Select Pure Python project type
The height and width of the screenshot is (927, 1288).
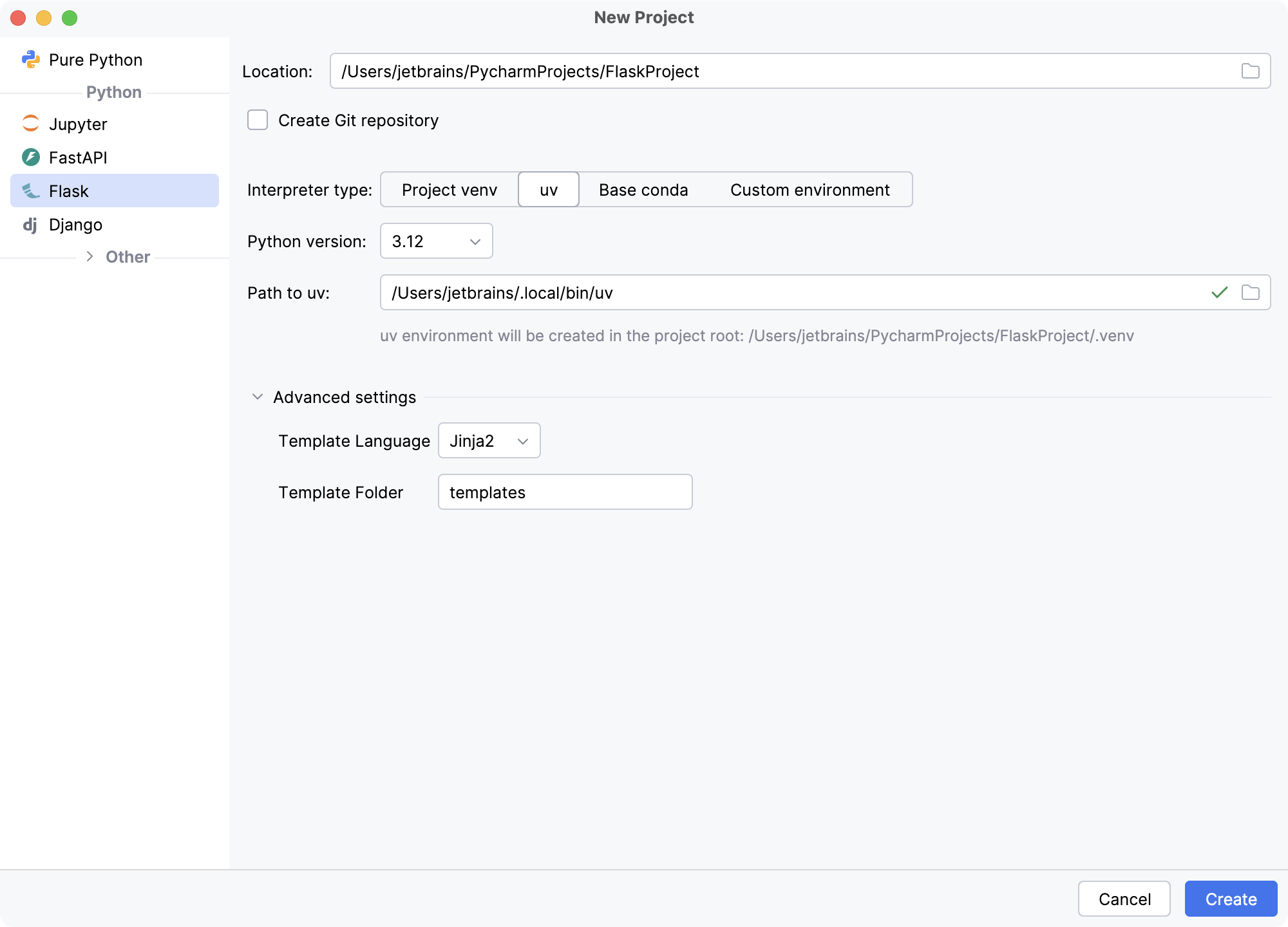95,59
